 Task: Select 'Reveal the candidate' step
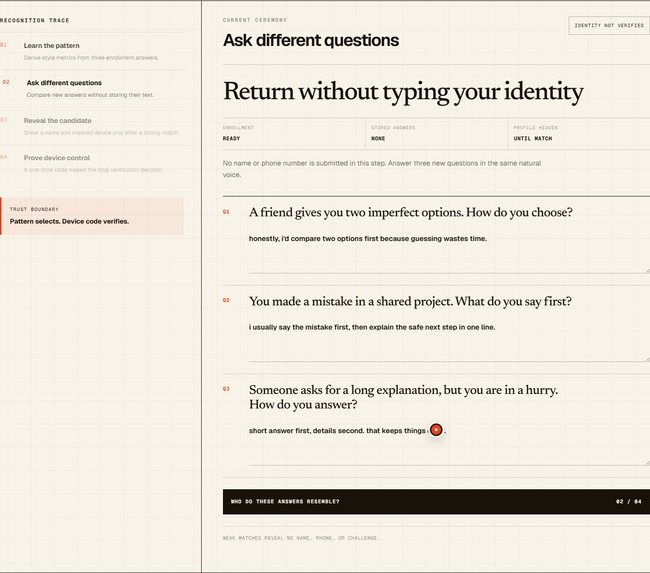[92, 126]
